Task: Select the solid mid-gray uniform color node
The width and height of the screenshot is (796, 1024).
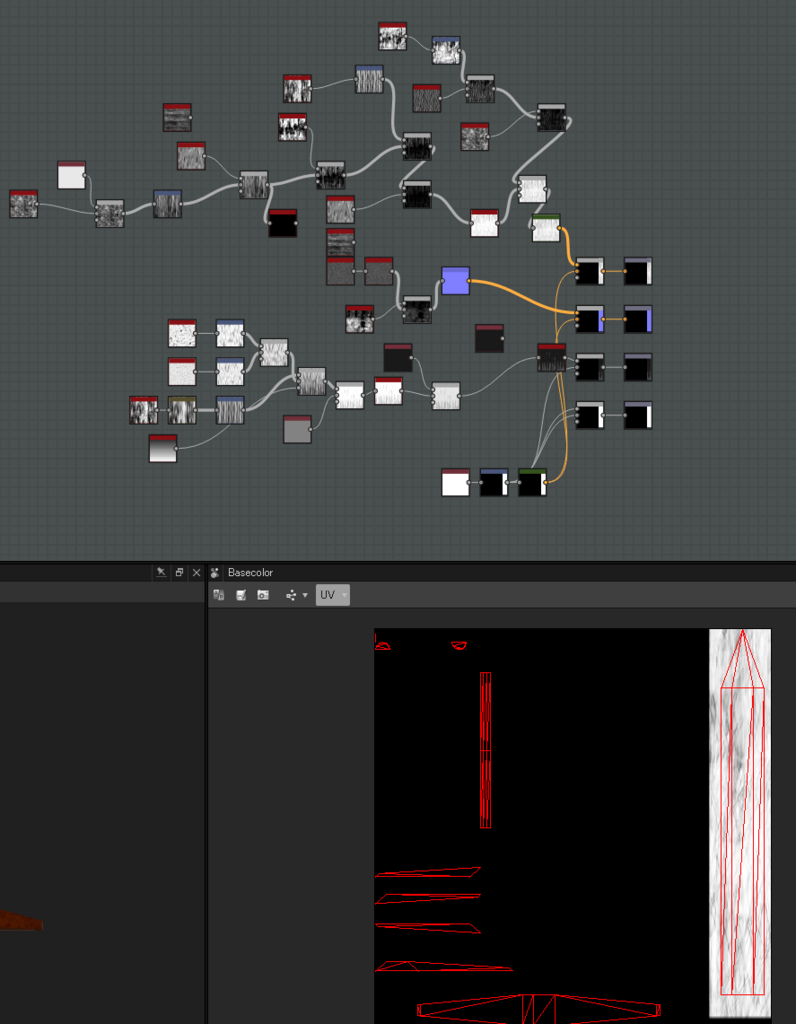Action: point(297,429)
